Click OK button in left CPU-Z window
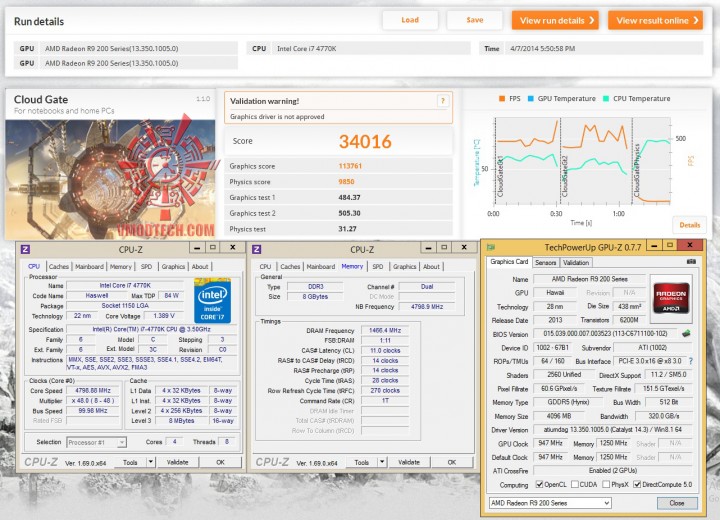 click(220, 462)
